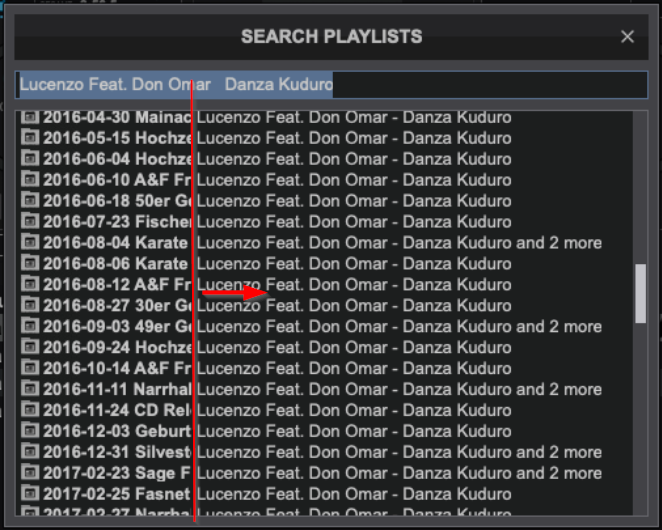Open the 2016-12-03 Geburt playlist result
The height and width of the screenshot is (530, 662).
[300, 431]
